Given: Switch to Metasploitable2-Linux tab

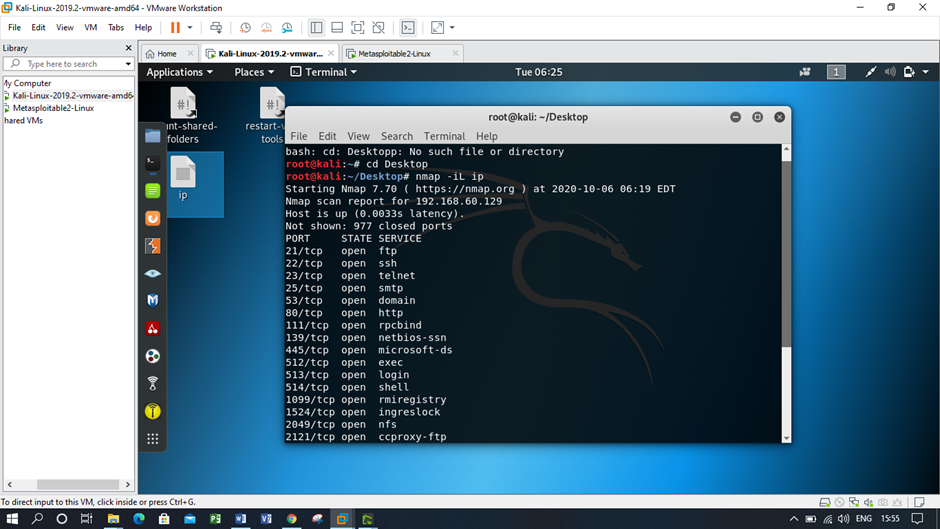Looking at the screenshot, I should click(394, 53).
